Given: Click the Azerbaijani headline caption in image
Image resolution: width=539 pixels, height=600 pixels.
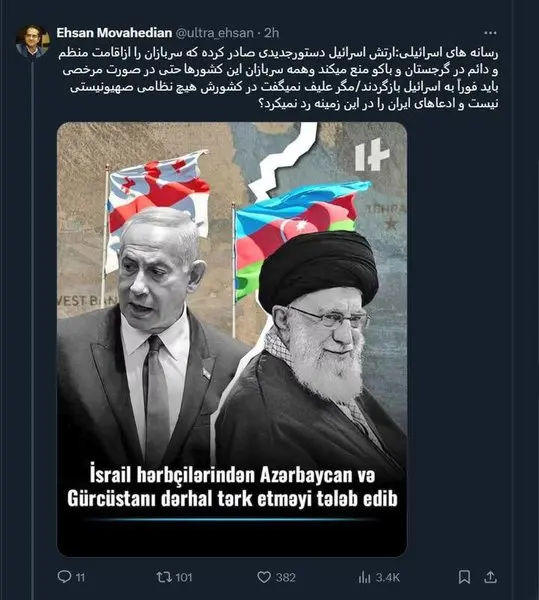Looking at the screenshot, I should [232, 487].
